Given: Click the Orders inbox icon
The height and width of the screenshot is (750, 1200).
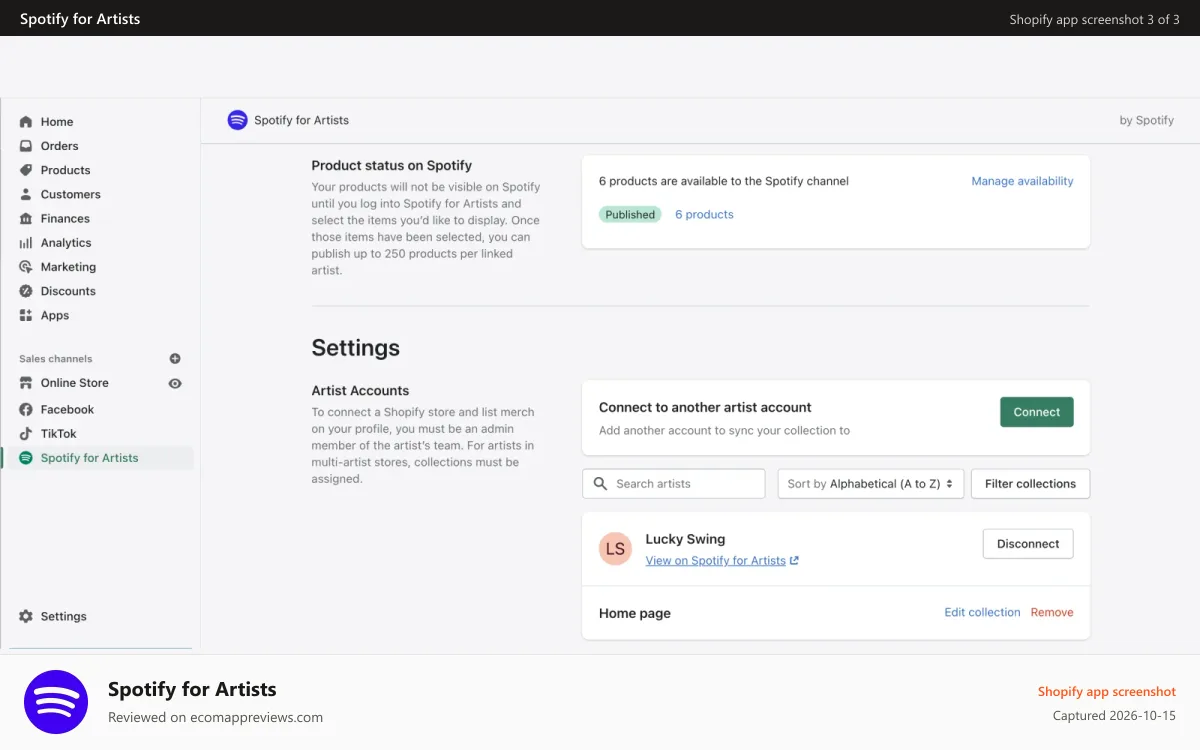Looking at the screenshot, I should [x=26, y=146].
